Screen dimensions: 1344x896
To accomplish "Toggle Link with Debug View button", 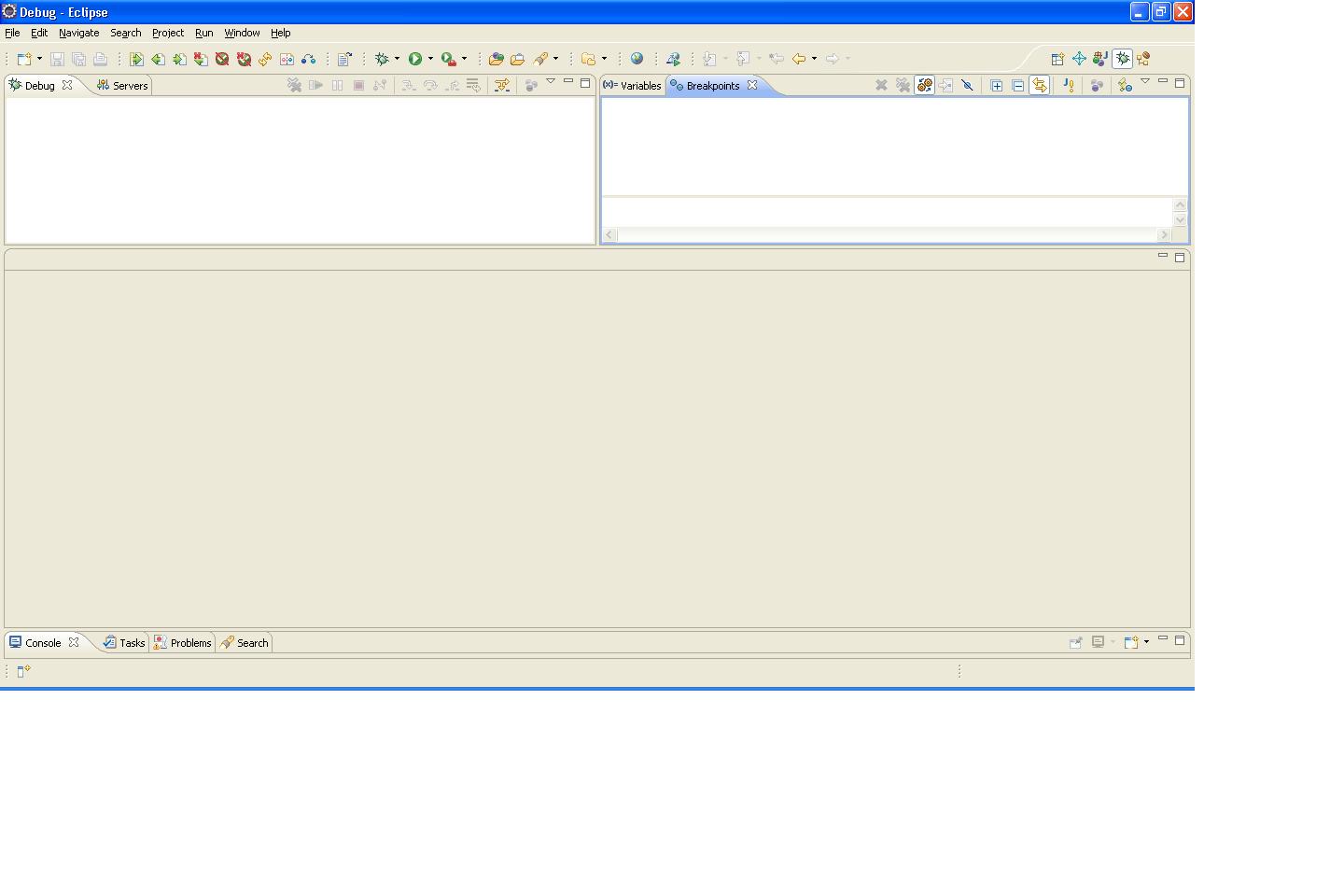I will tap(1039, 86).
